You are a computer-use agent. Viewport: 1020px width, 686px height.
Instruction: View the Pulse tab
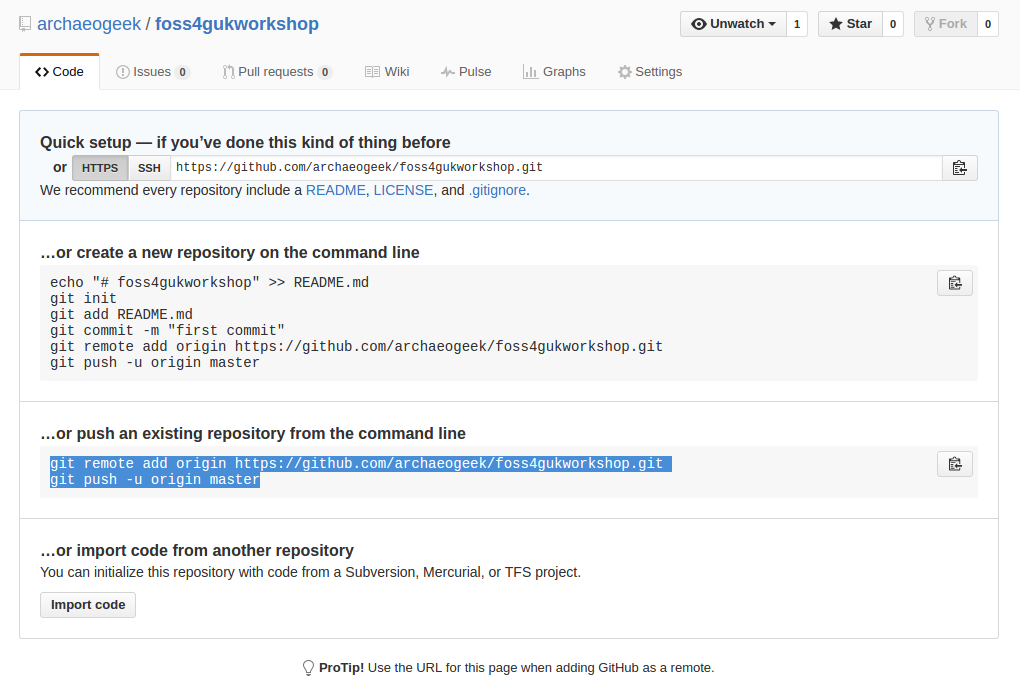[x=466, y=72]
